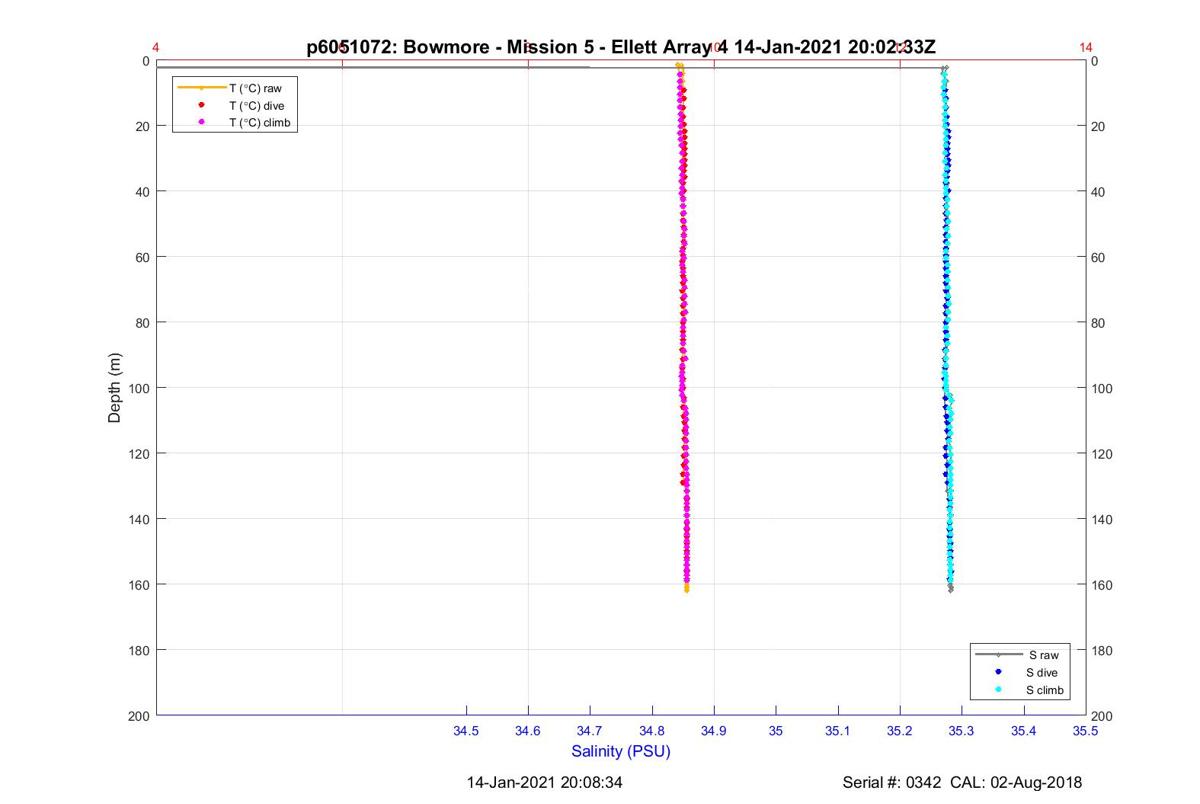Click the 35.2 salinity tick label
Screen dimensions: 1200x804
pyautogui.click(x=900, y=732)
